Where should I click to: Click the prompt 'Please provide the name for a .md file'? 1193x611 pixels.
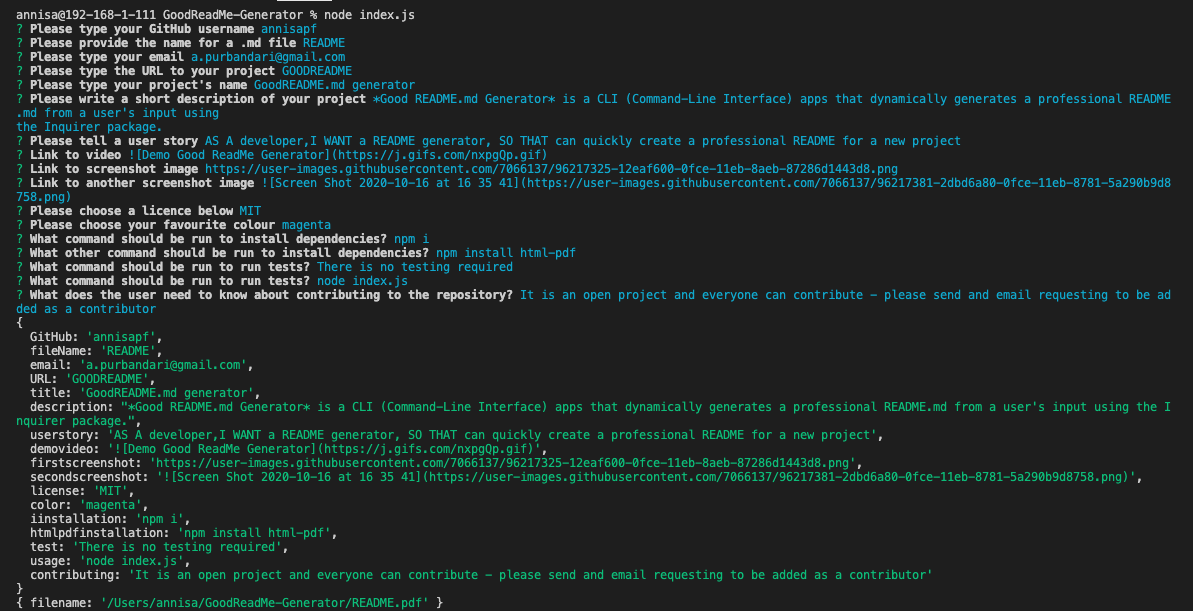[164, 43]
